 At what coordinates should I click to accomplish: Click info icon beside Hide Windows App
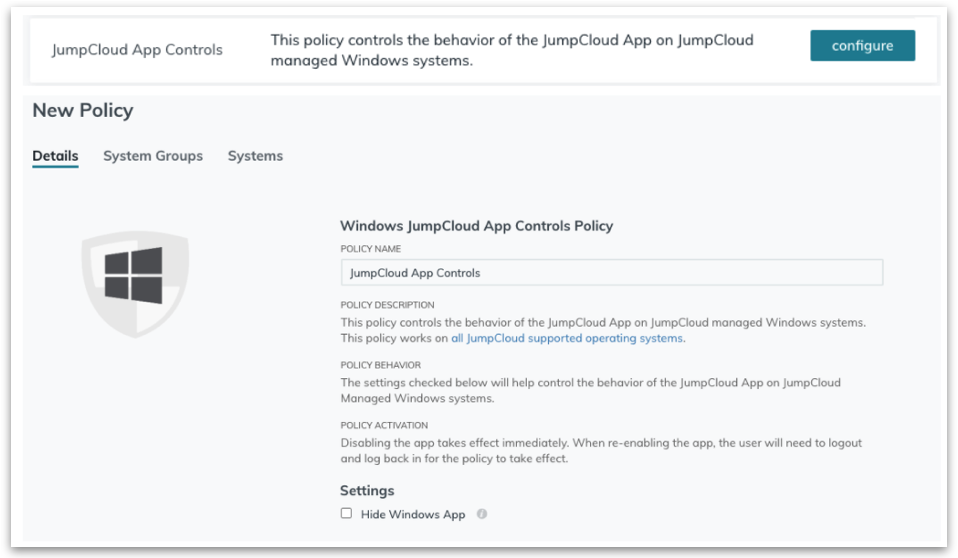[x=481, y=515]
